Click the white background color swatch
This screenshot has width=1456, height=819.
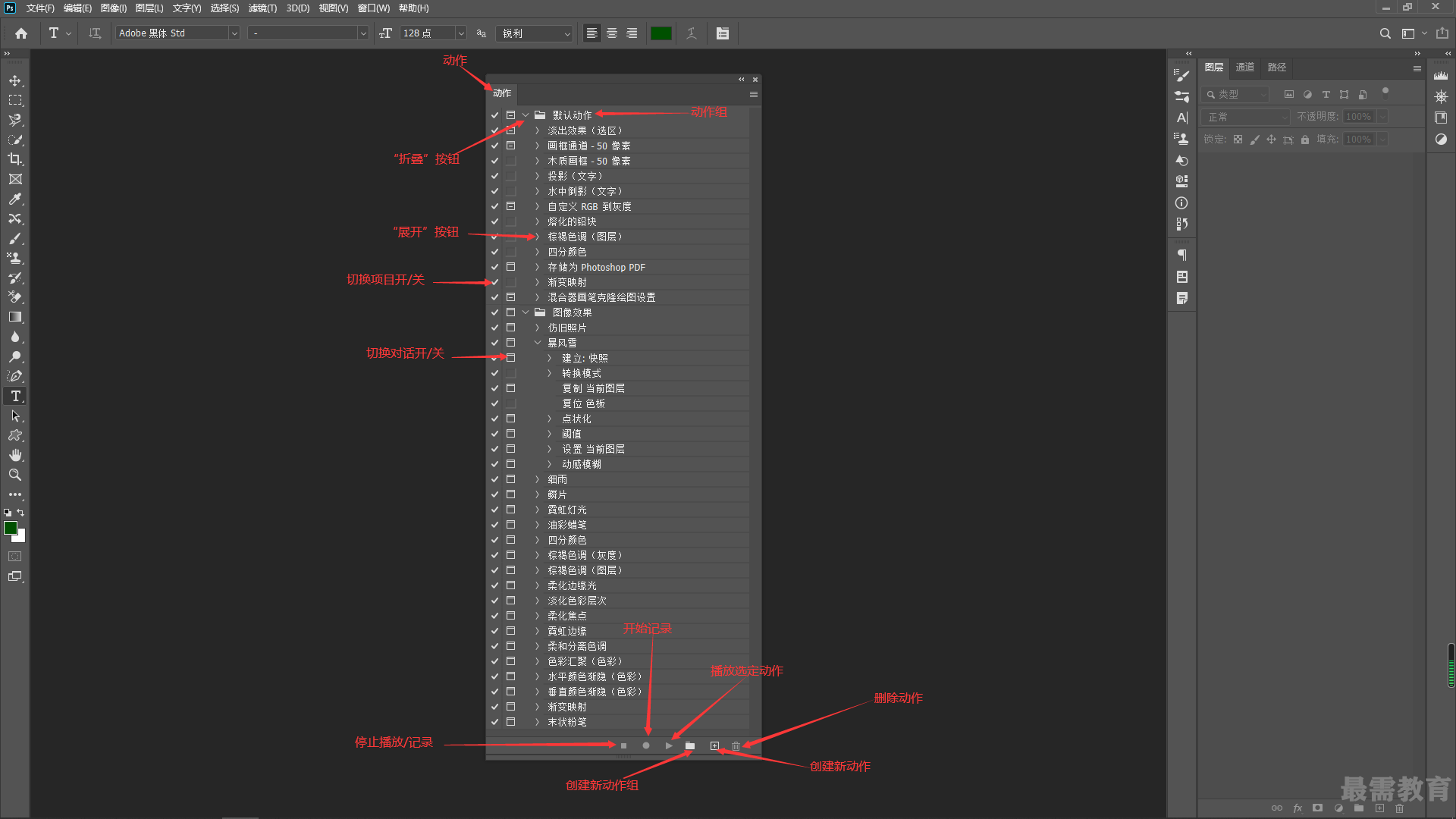coord(21,538)
